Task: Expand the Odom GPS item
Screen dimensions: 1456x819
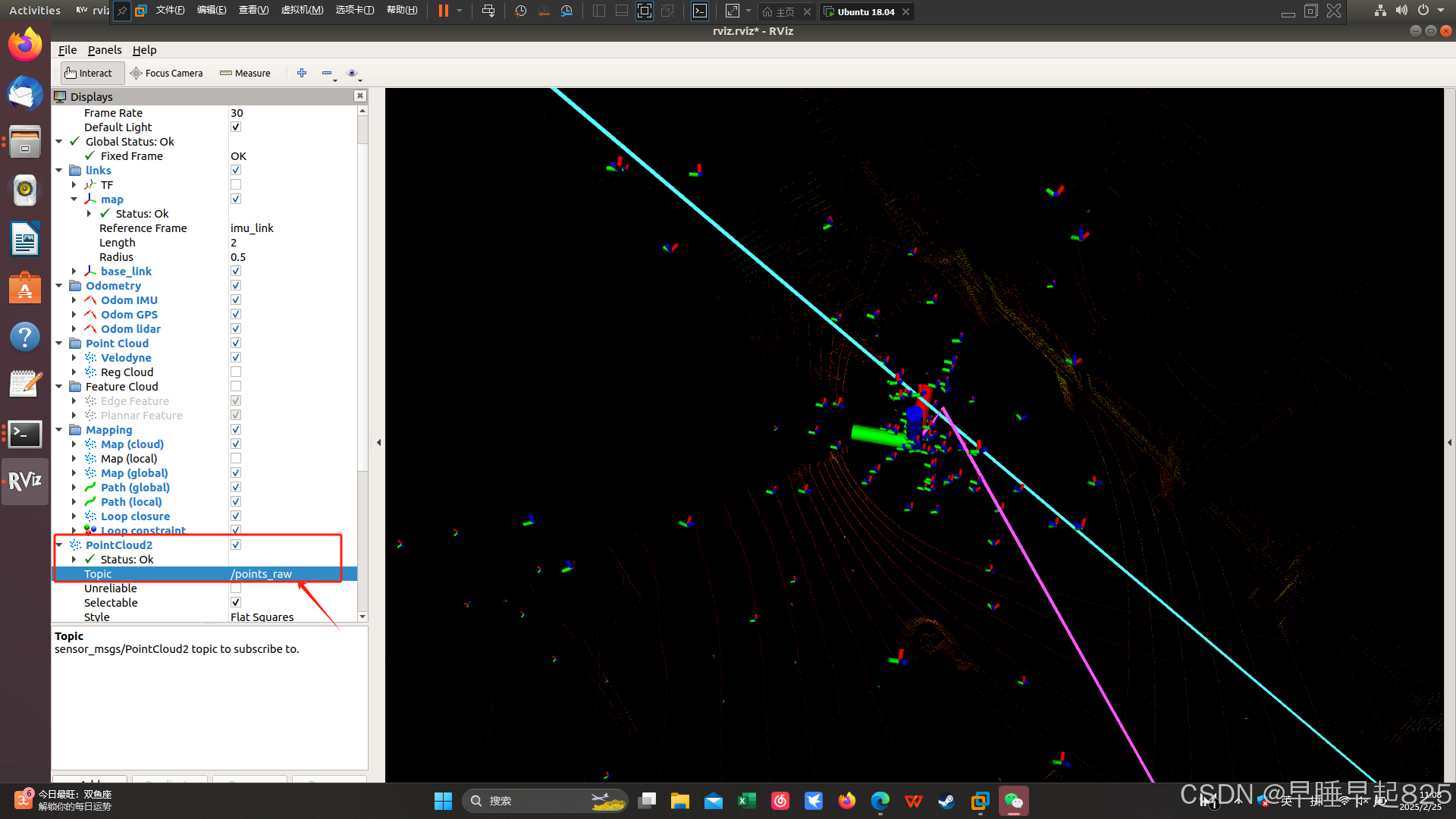Action: pos(74,315)
